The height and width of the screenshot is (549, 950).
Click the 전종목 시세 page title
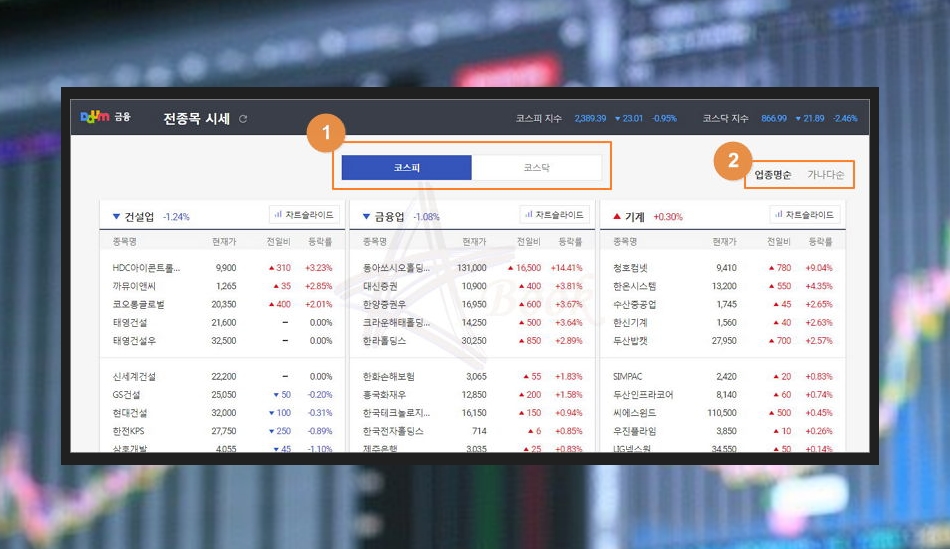196,119
